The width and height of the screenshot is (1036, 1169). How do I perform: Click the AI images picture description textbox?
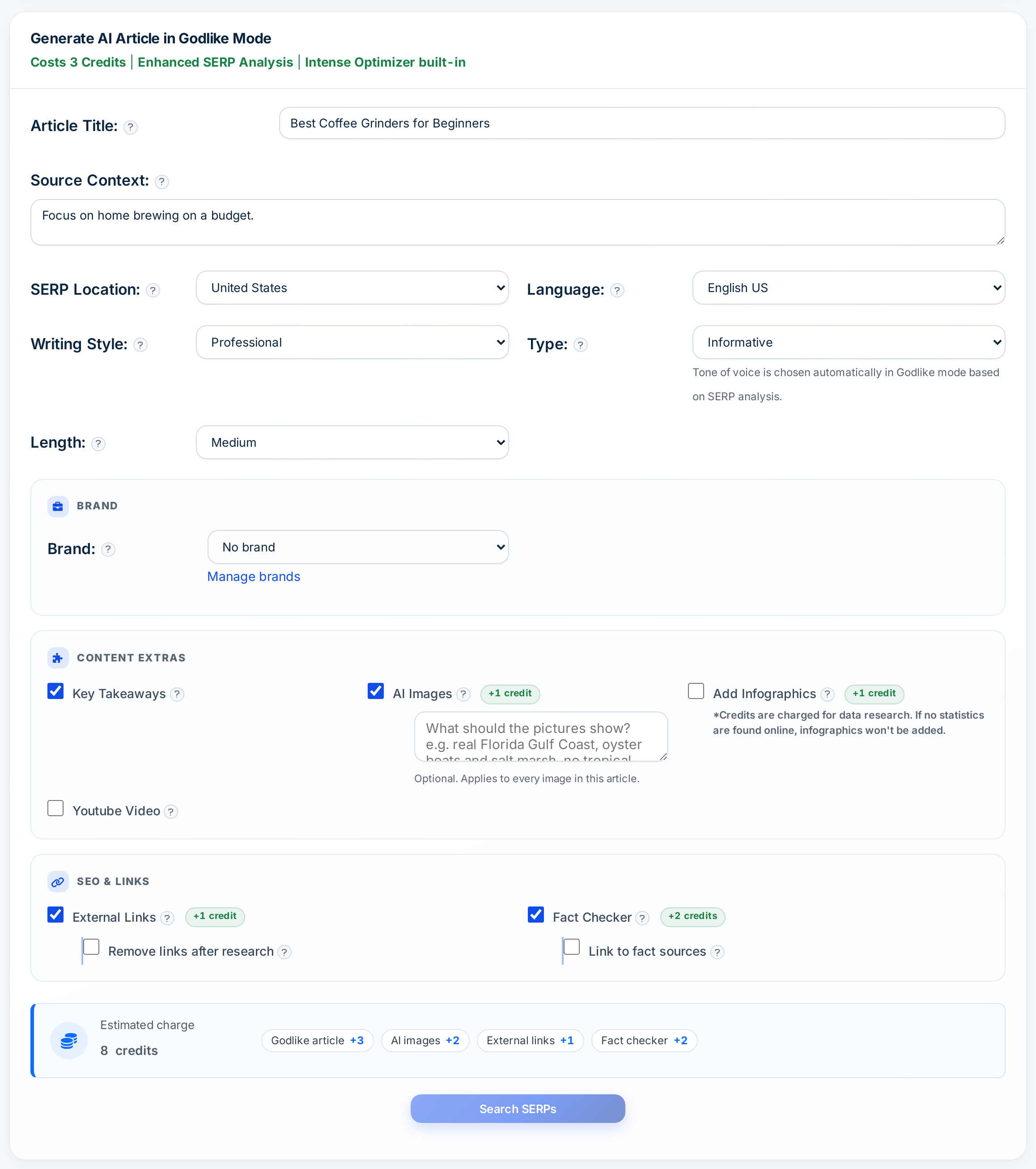(x=541, y=737)
